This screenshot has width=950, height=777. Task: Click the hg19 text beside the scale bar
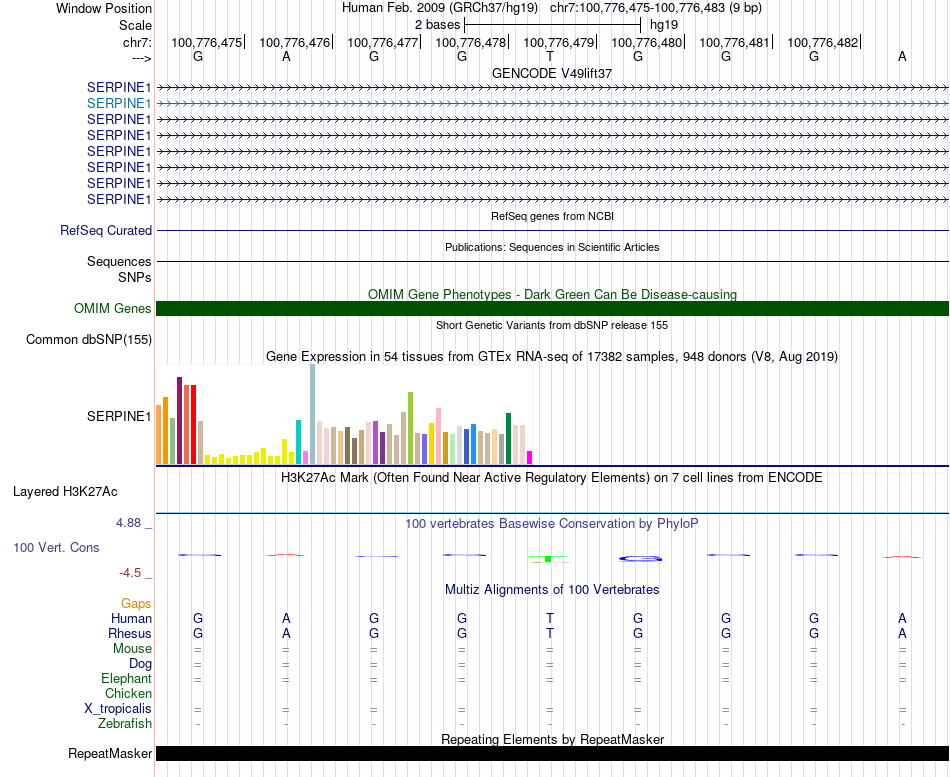click(x=664, y=25)
